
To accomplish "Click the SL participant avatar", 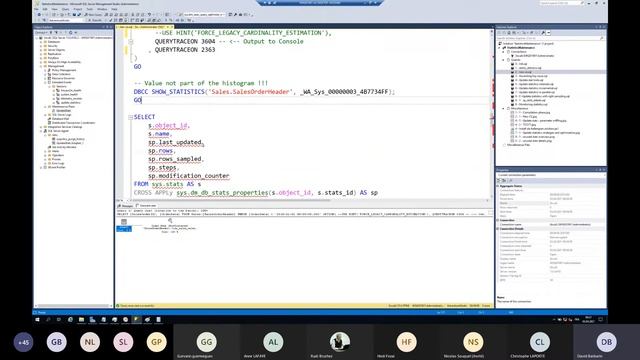I will coord(123,342).
